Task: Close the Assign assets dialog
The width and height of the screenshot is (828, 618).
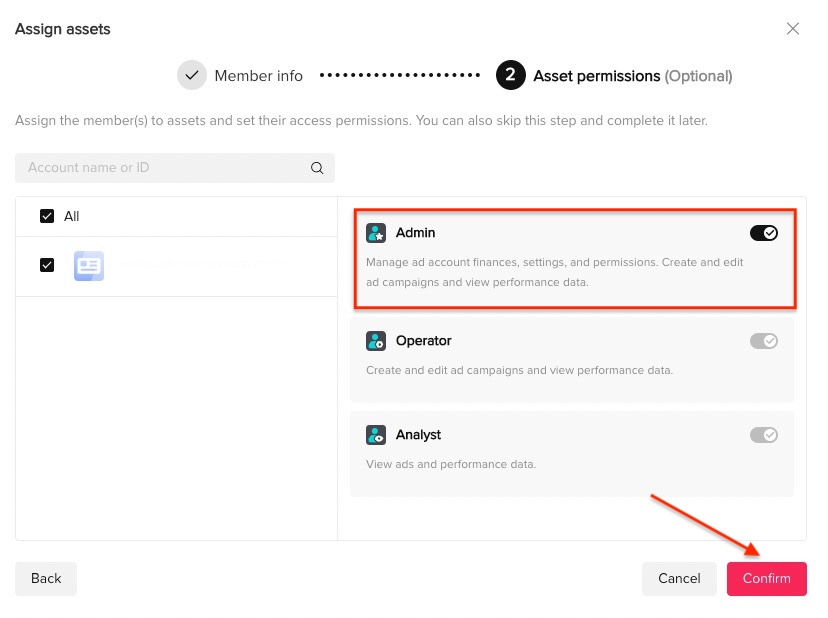Action: point(793,29)
